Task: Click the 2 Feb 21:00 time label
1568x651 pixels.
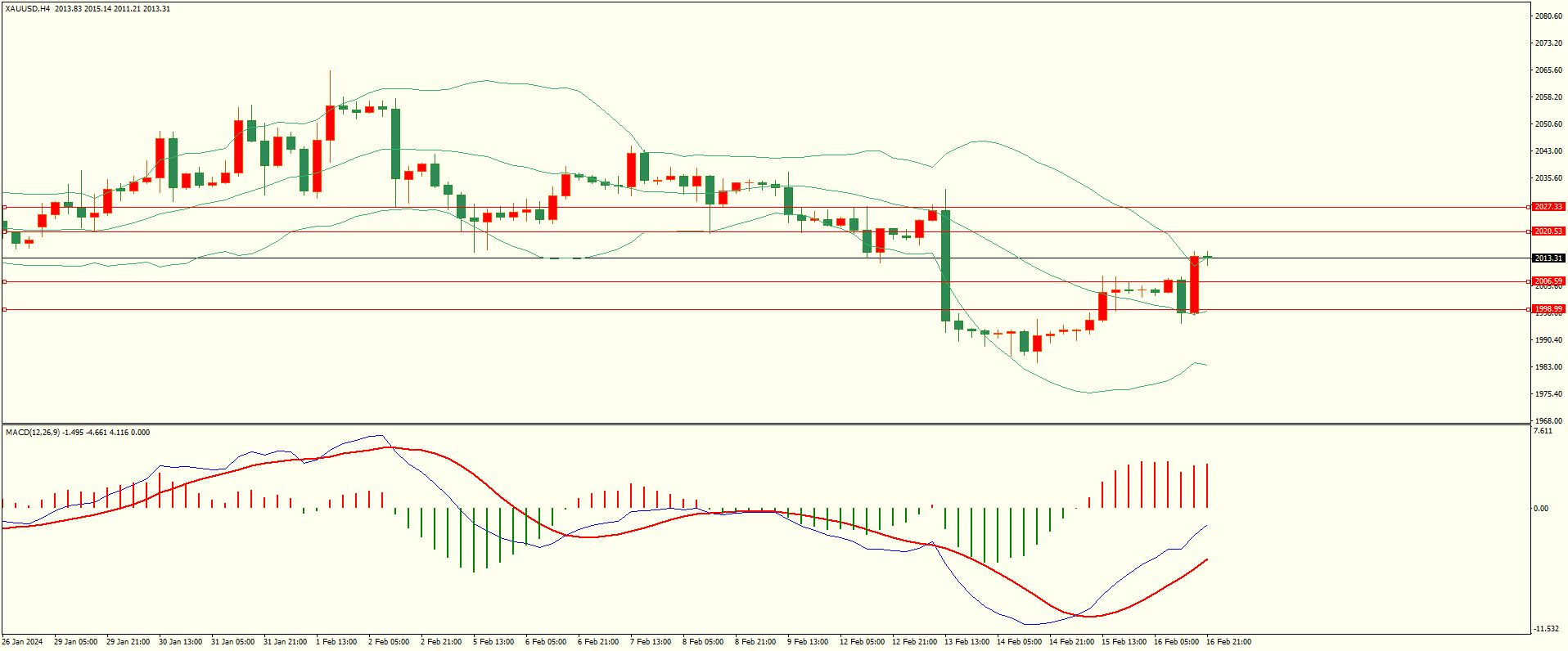Action: pyautogui.click(x=441, y=642)
